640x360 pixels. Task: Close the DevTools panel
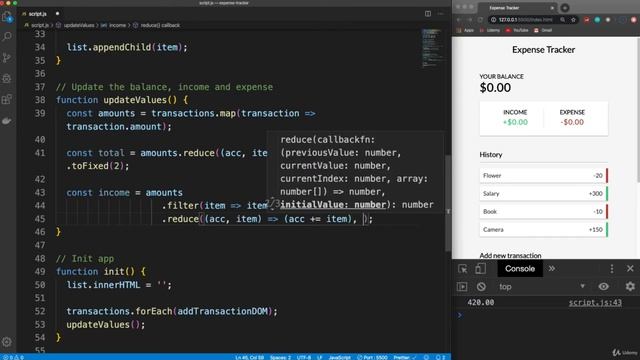click(630, 269)
